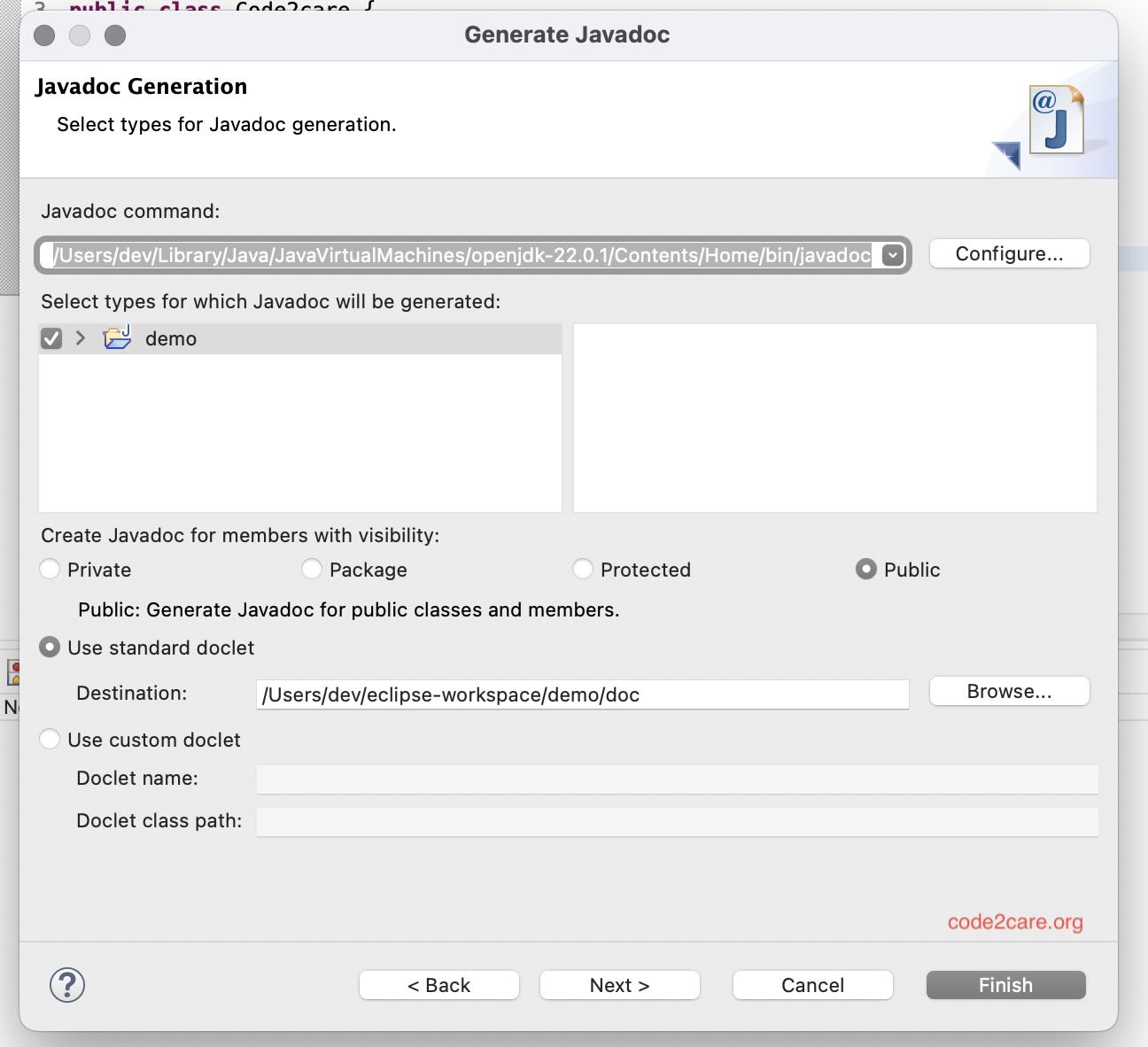Open the Javadoc command history dropdown

[x=890, y=255]
